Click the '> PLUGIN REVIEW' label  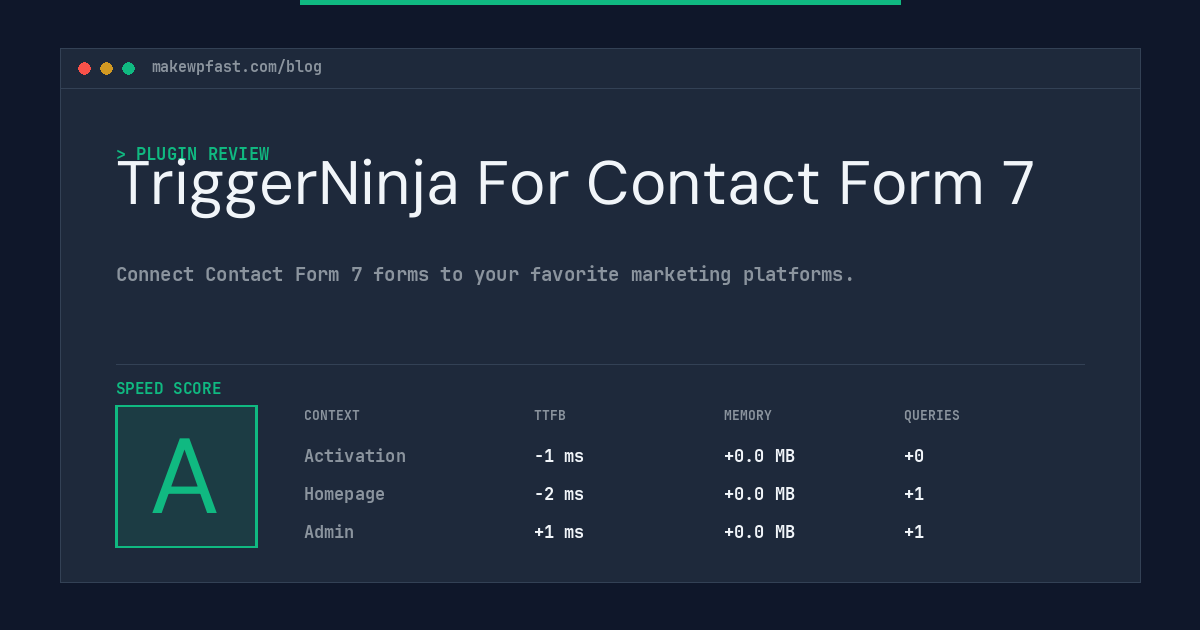click(193, 154)
